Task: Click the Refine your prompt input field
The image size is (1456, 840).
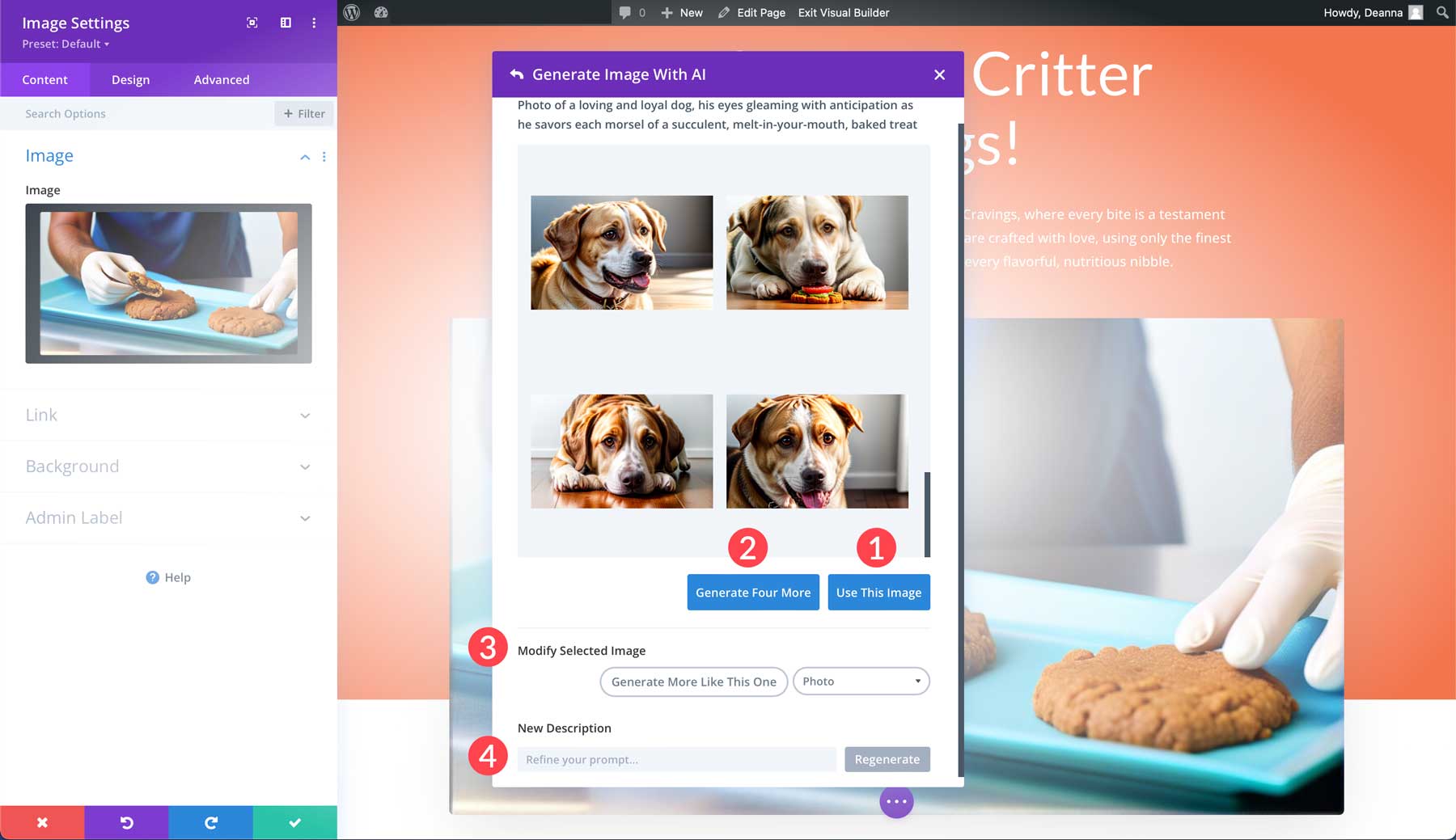Action: click(x=677, y=759)
